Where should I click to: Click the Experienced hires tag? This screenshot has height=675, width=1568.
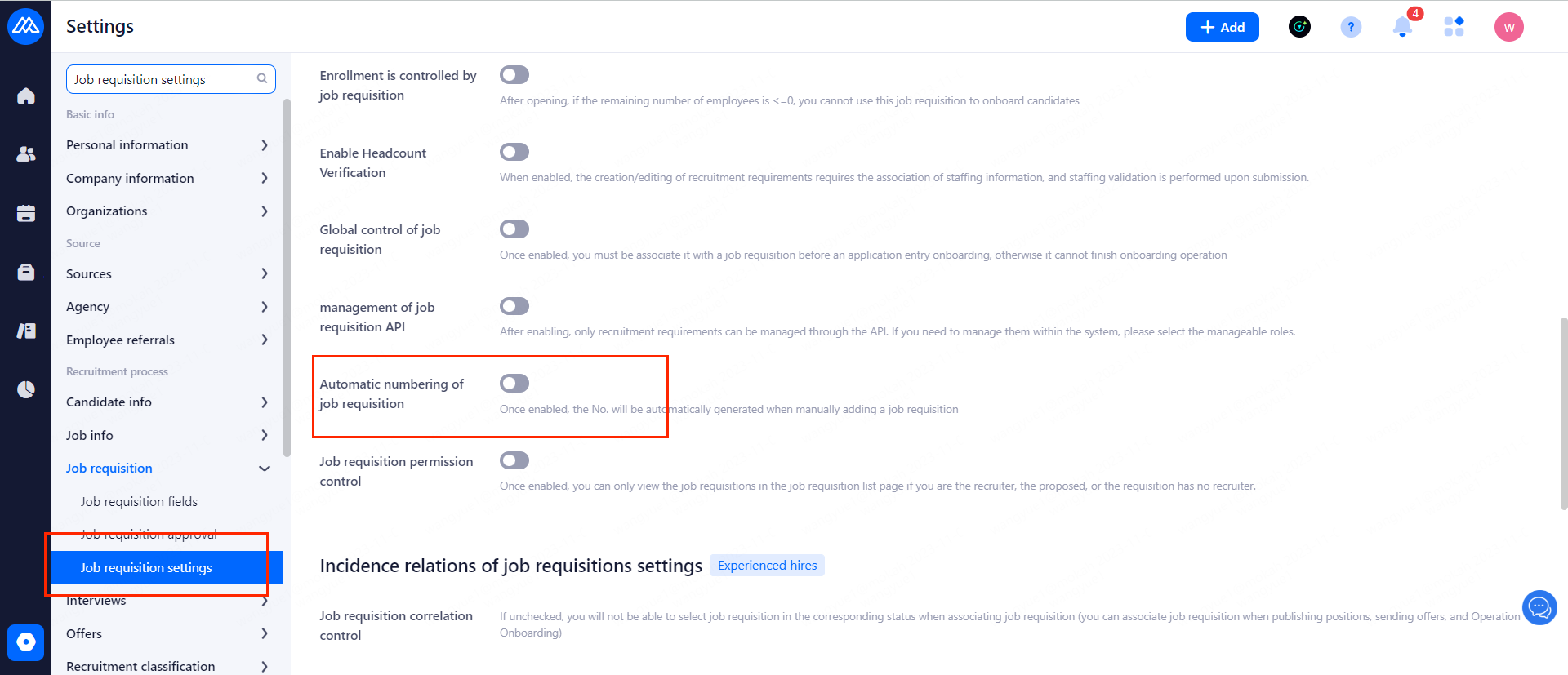click(767, 566)
